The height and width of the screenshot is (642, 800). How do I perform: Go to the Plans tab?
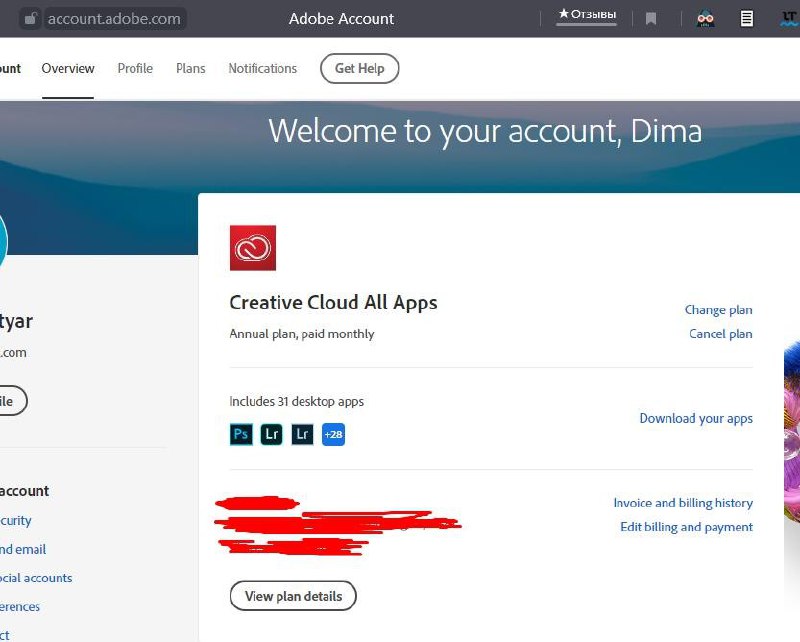coord(190,68)
